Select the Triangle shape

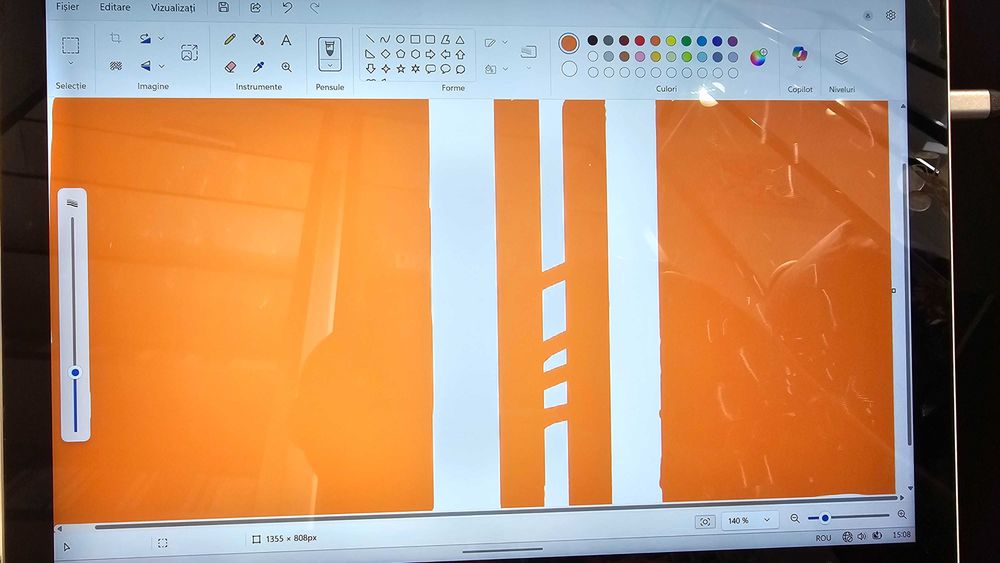pos(460,40)
